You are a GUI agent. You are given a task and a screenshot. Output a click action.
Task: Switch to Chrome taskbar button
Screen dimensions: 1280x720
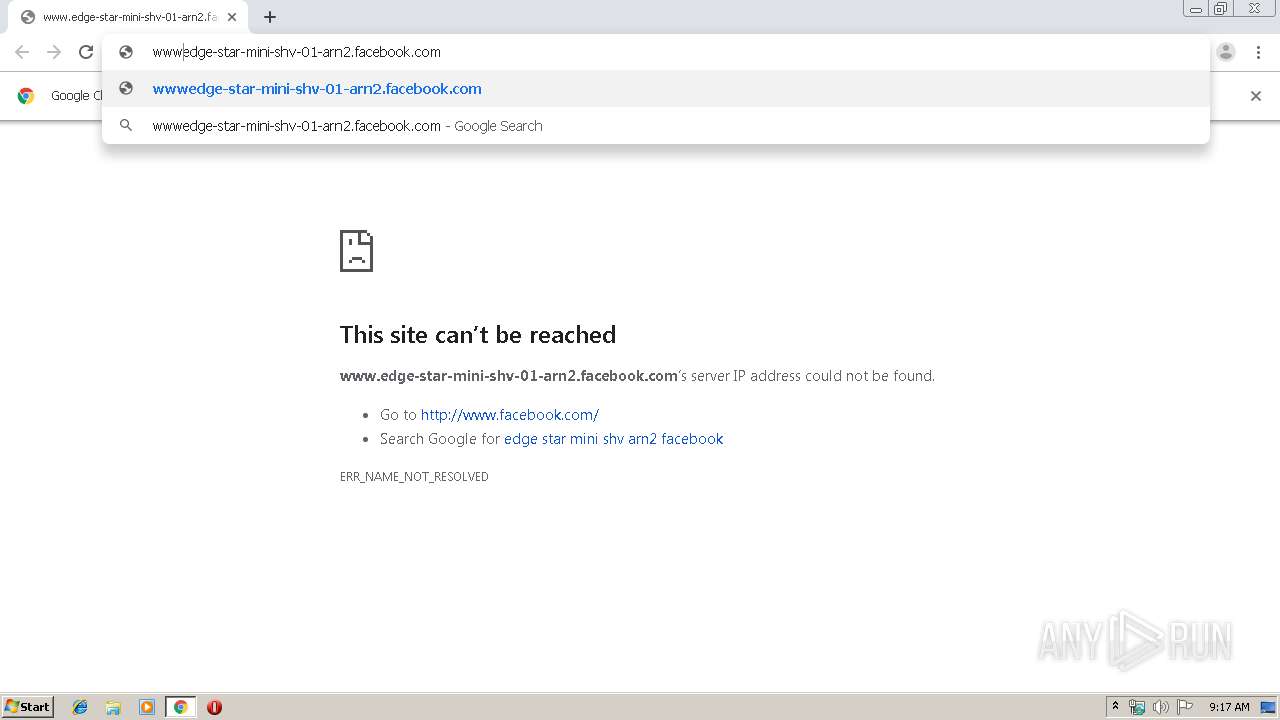pyautogui.click(x=180, y=707)
